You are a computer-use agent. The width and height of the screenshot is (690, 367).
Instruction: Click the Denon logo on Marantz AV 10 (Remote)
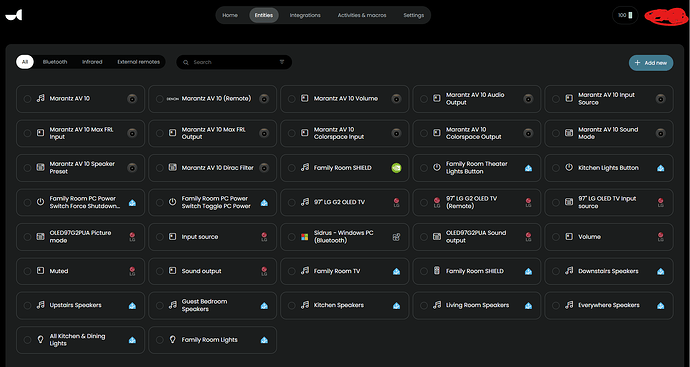click(x=172, y=99)
